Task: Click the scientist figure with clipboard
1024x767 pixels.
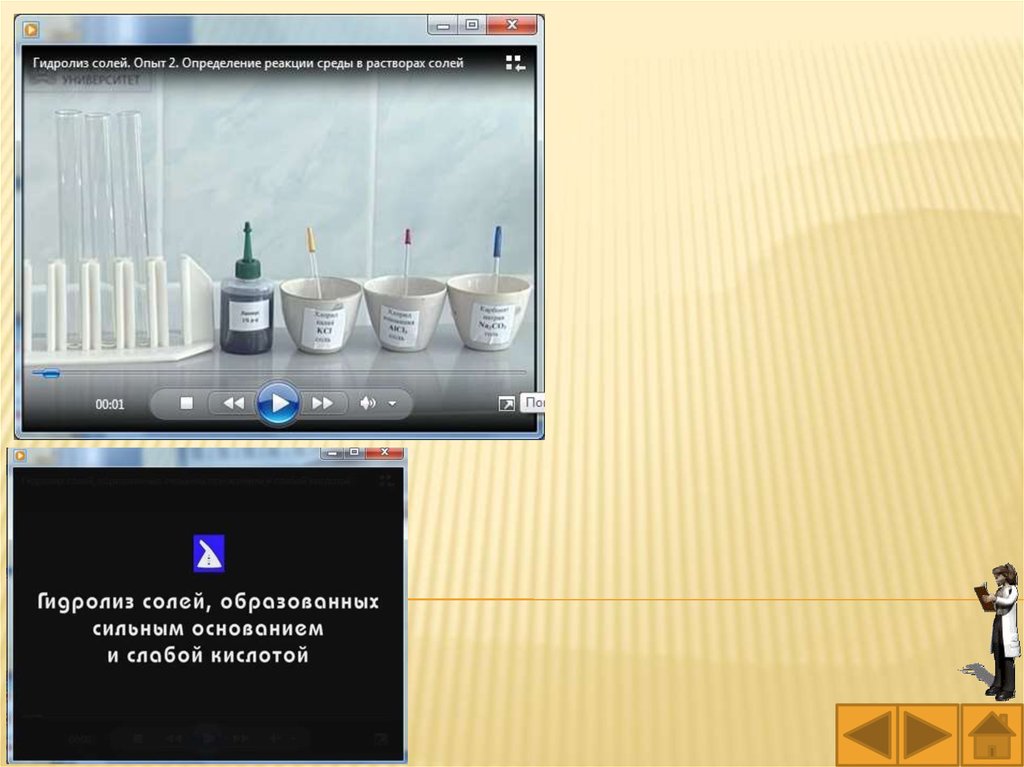Action: coord(997,632)
